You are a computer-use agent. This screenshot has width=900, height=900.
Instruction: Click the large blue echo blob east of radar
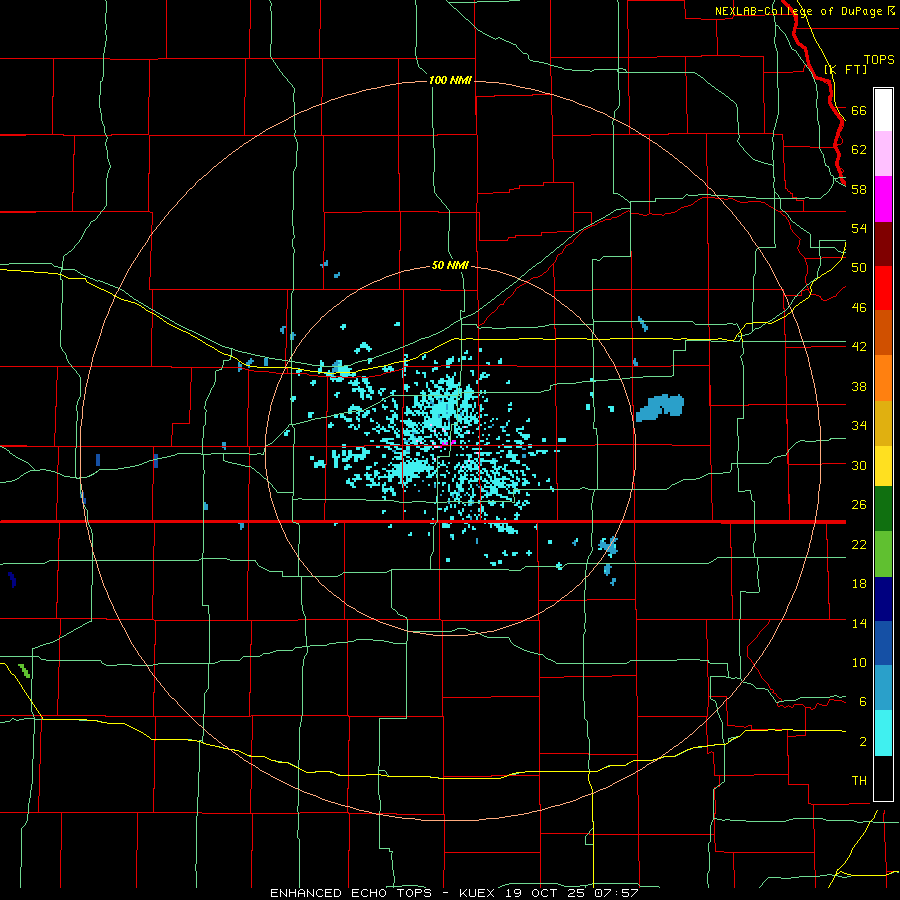pyautogui.click(x=660, y=407)
